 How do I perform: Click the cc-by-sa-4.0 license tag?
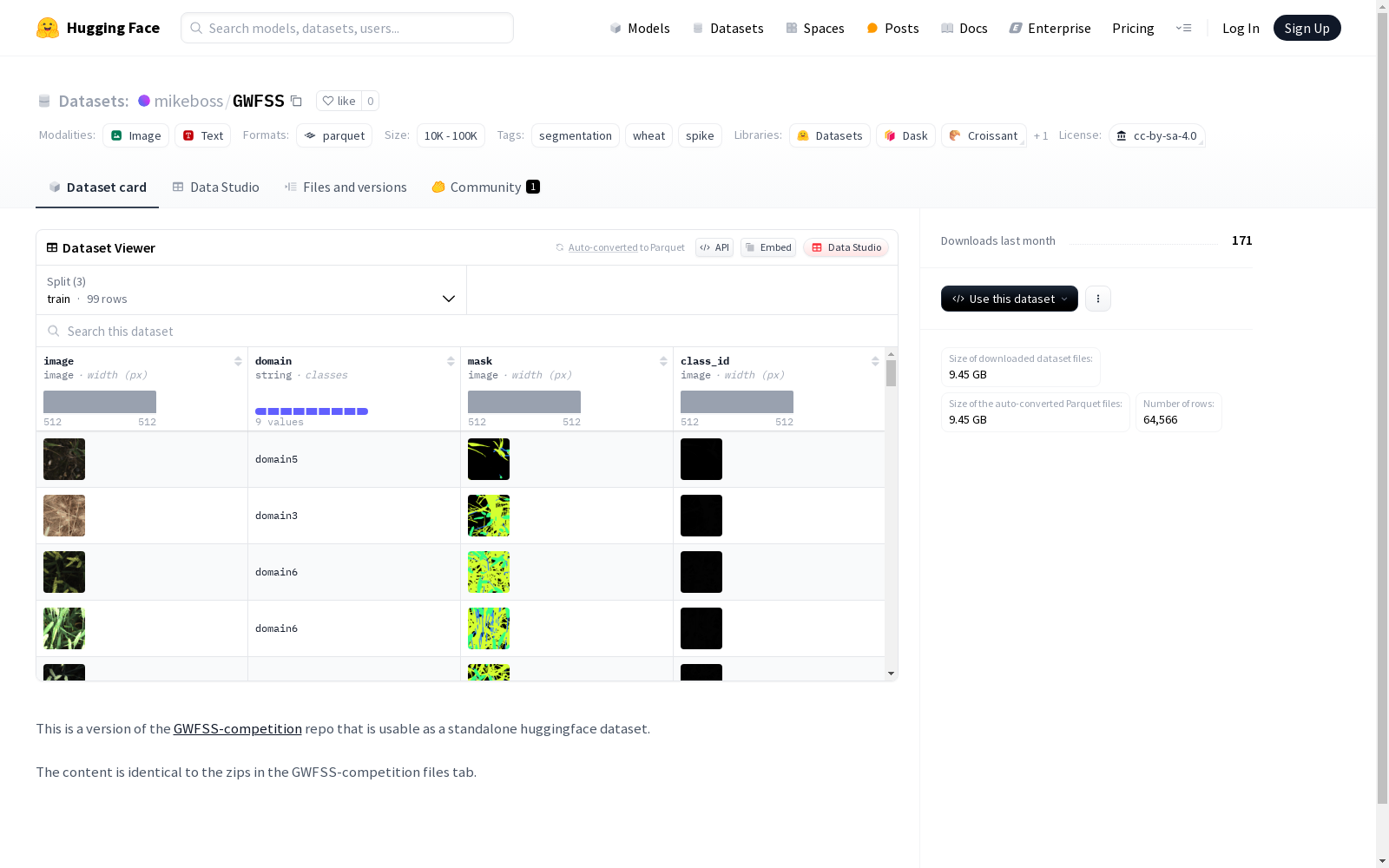click(1156, 135)
